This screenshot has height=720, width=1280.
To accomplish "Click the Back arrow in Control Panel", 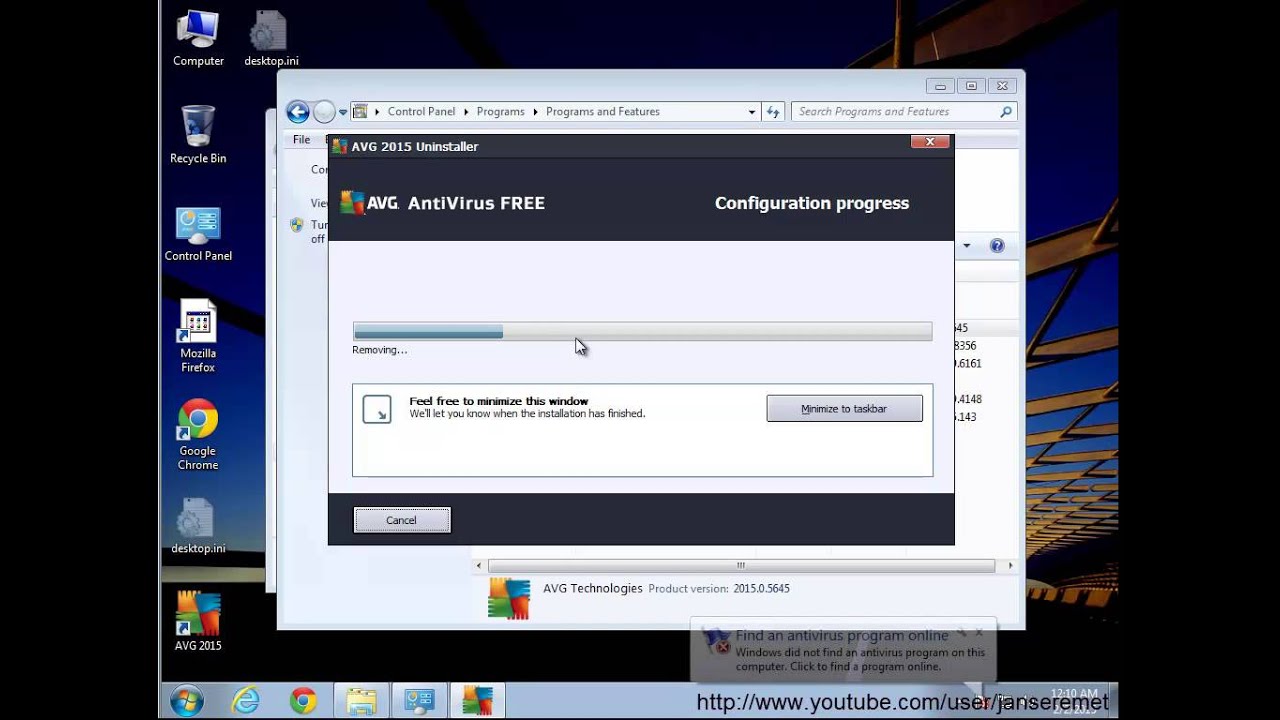I will point(297,112).
